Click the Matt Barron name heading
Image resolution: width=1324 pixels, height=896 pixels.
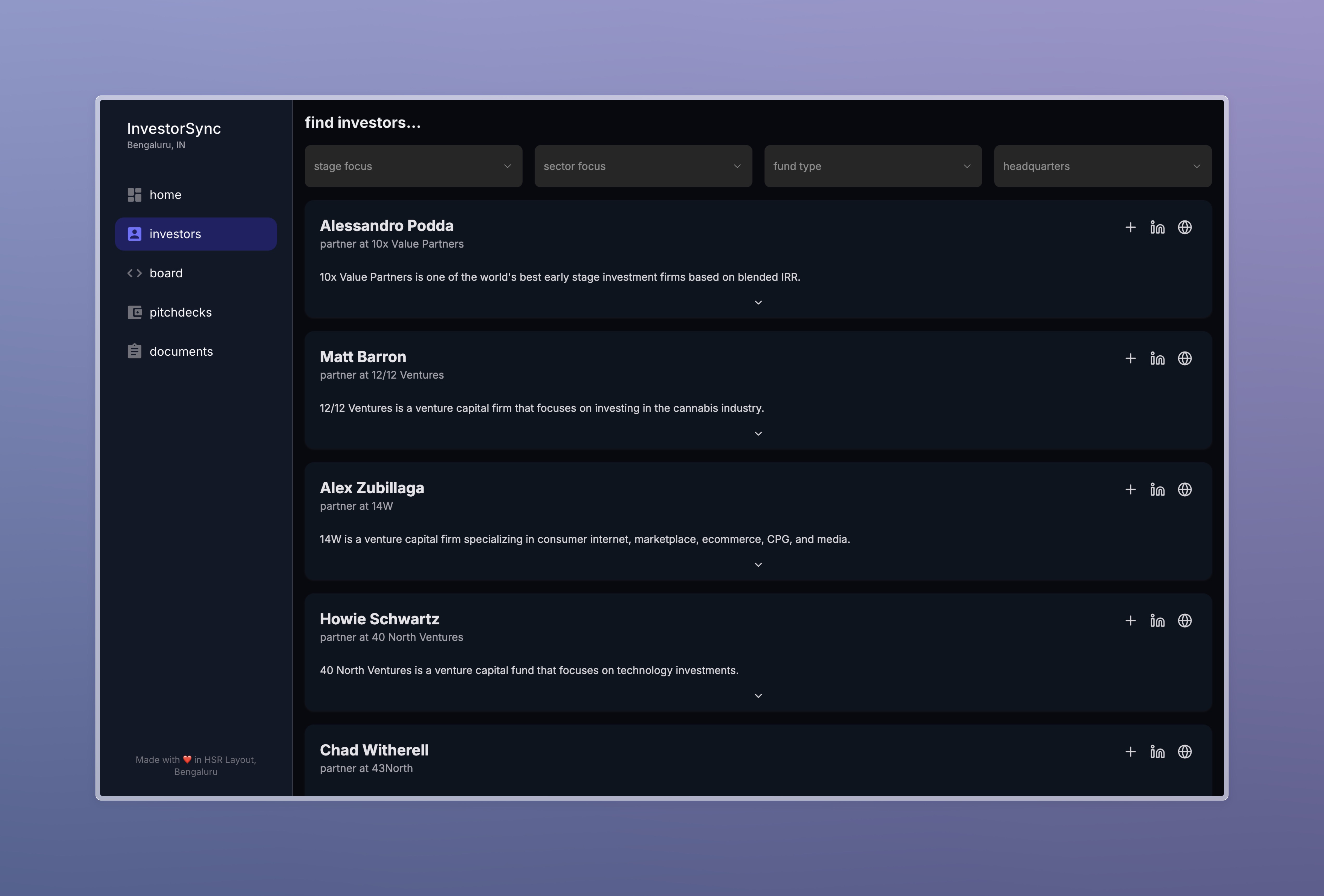tap(363, 357)
